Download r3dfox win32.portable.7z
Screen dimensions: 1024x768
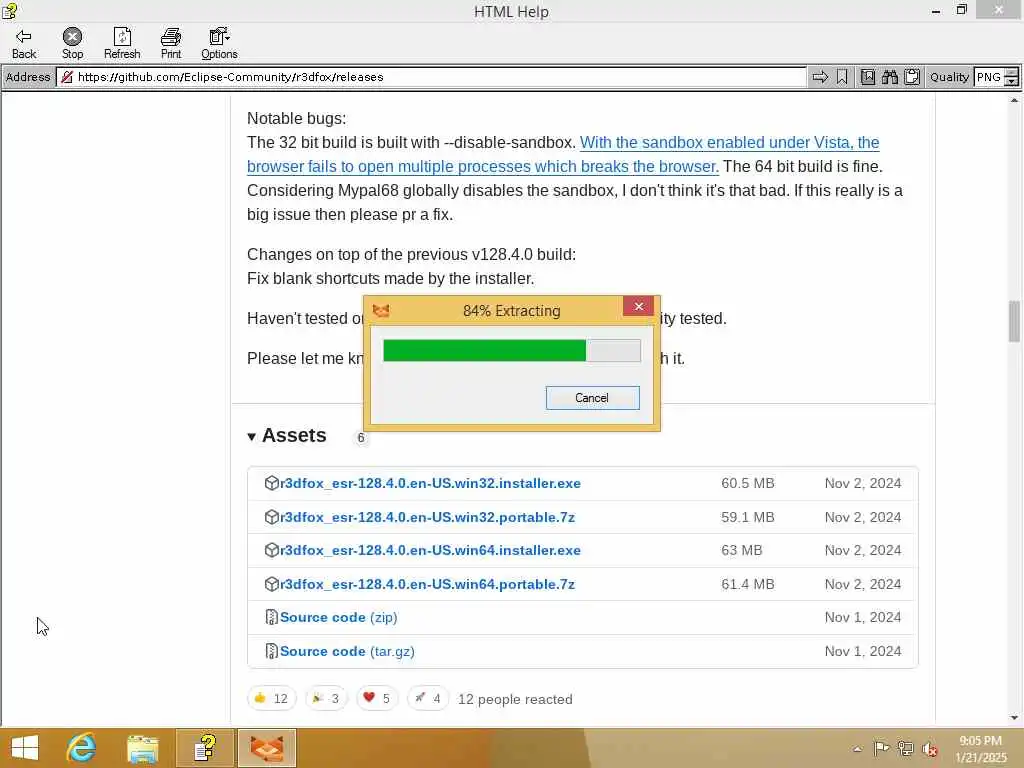pyautogui.click(x=428, y=517)
